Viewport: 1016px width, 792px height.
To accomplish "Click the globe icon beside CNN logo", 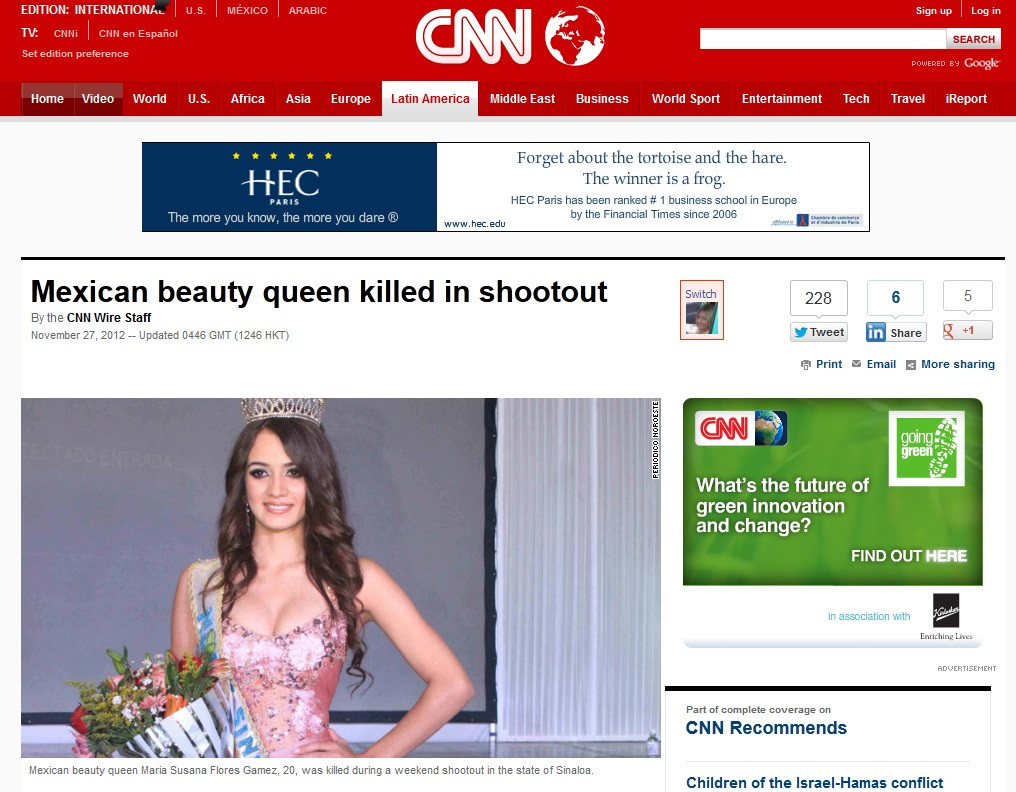I will pyautogui.click(x=575, y=37).
